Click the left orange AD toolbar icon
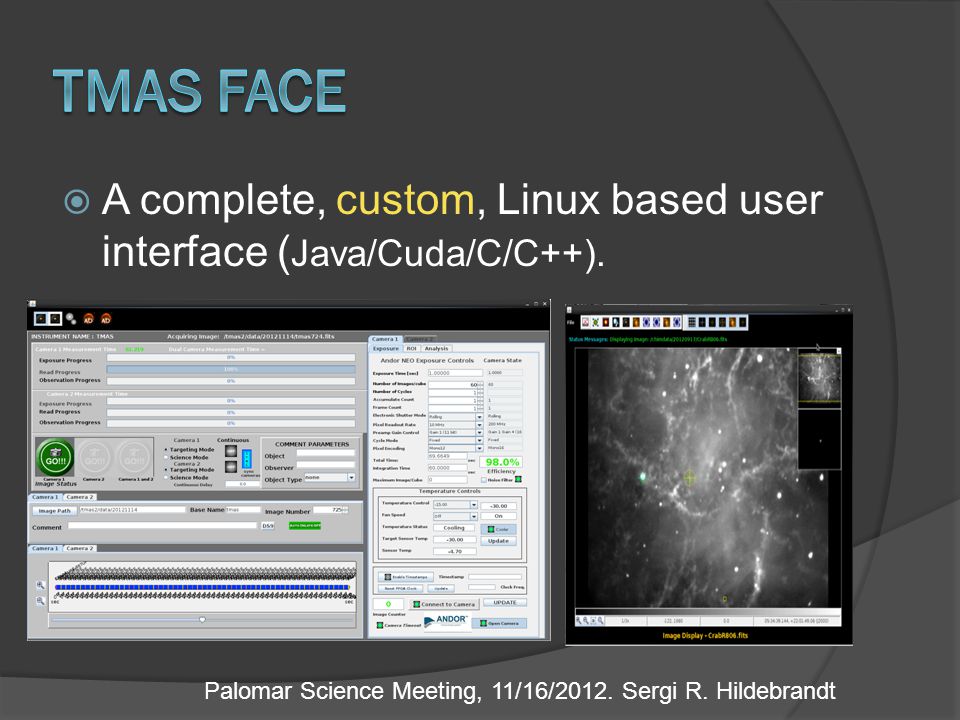This screenshot has width=960, height=720. 88,318
